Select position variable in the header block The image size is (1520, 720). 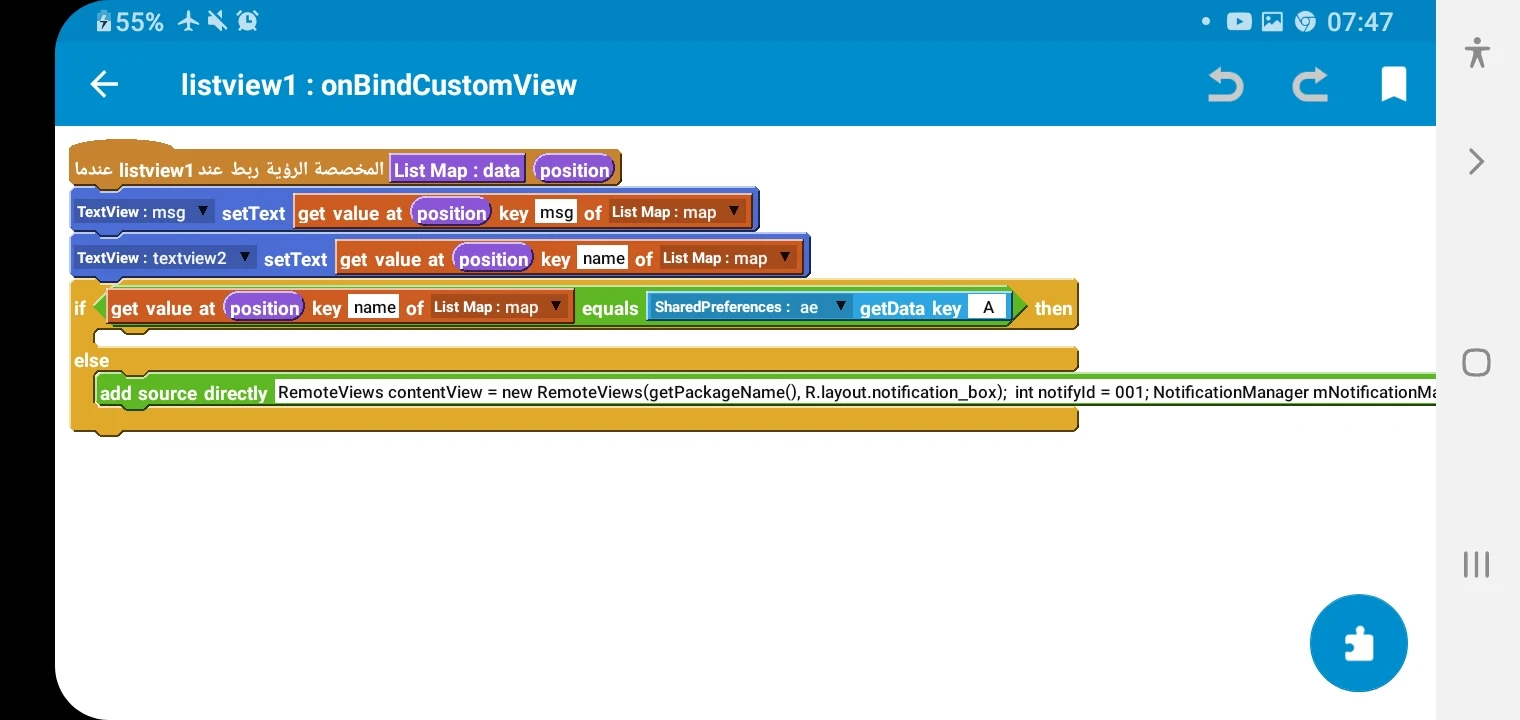[x=574, y=170]
